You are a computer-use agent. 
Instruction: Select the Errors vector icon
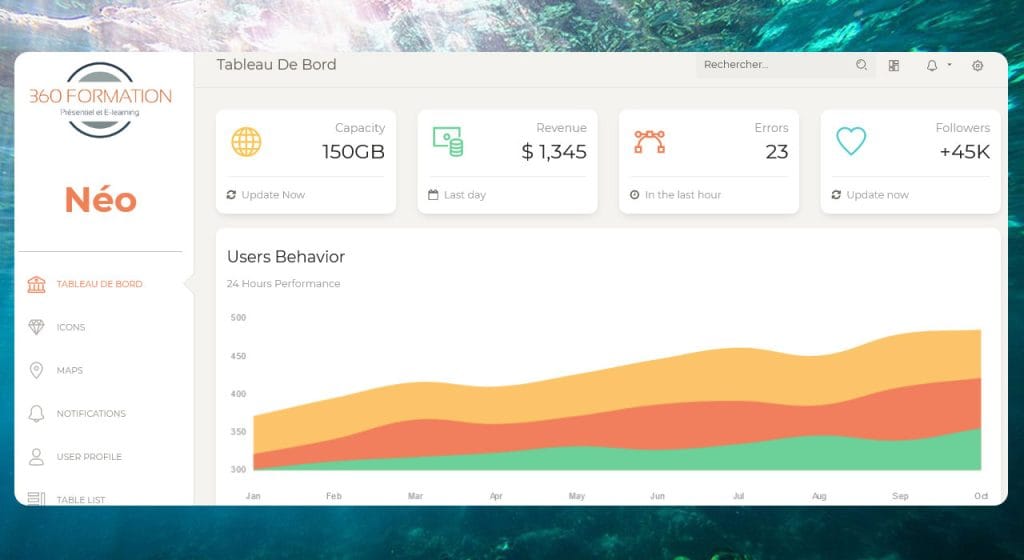[x=649, y=142]
